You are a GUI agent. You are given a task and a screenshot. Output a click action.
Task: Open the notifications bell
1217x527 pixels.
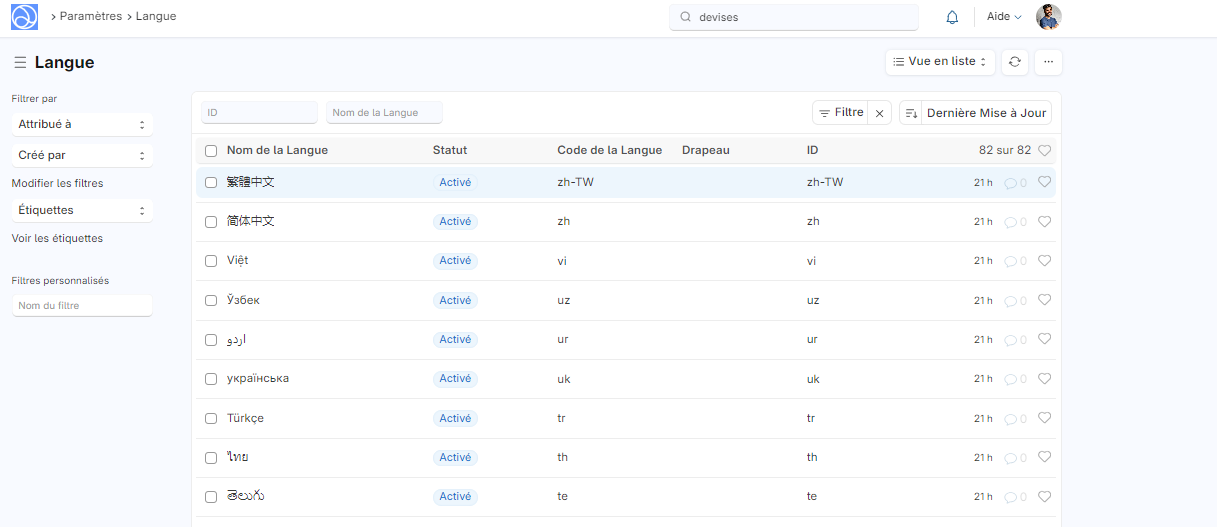coord(952,17)
